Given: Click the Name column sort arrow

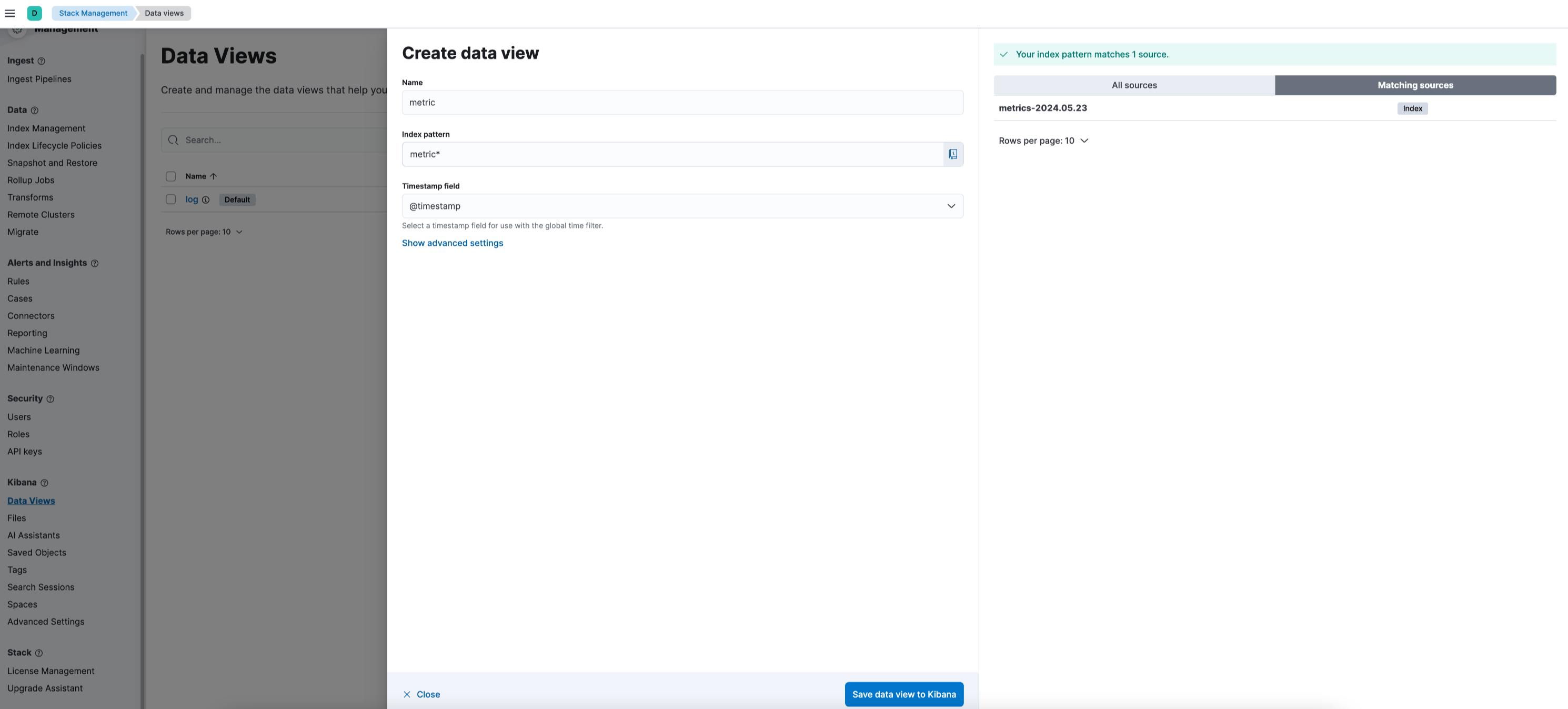Looking at the screenshot, I should (214, 176).
